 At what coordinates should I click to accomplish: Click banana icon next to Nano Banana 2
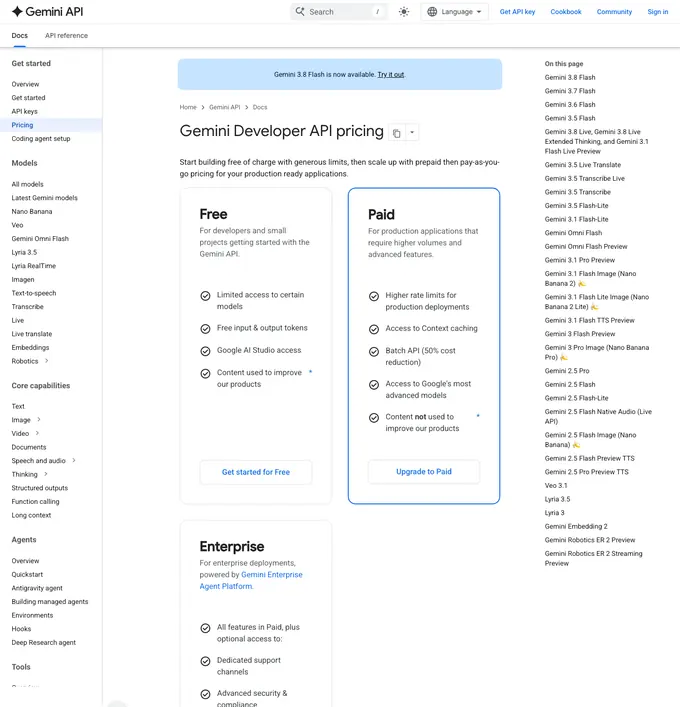click(582, 284)
